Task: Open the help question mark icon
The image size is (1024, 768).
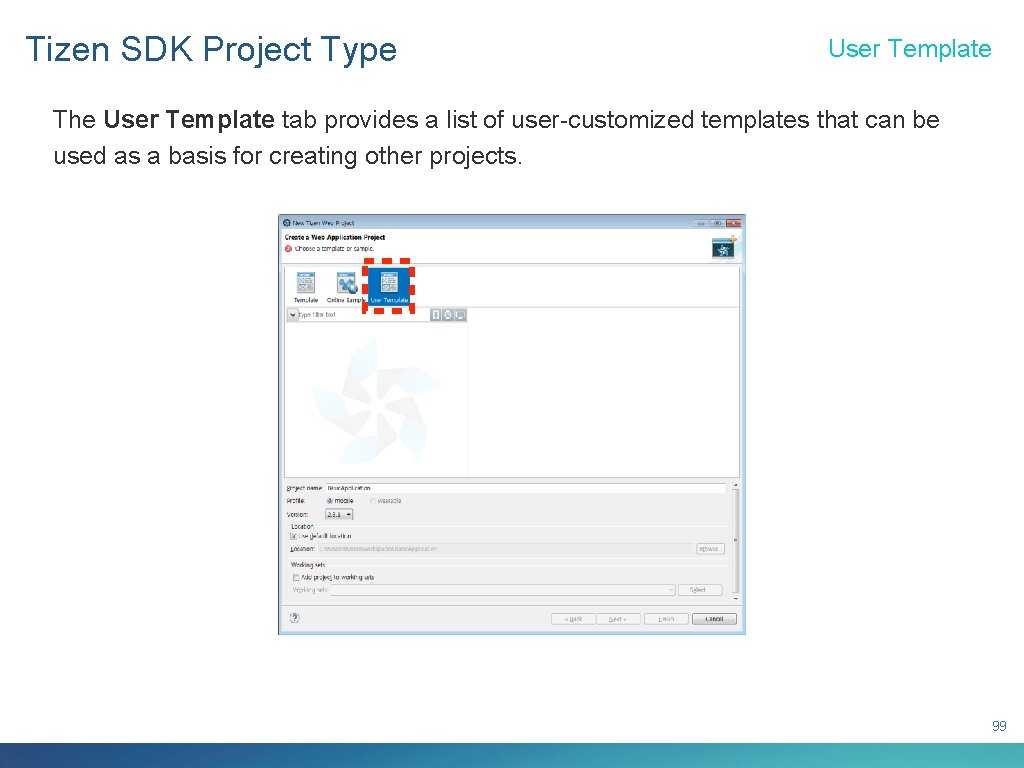Action: pyautogui.click(x=295, y=618)
